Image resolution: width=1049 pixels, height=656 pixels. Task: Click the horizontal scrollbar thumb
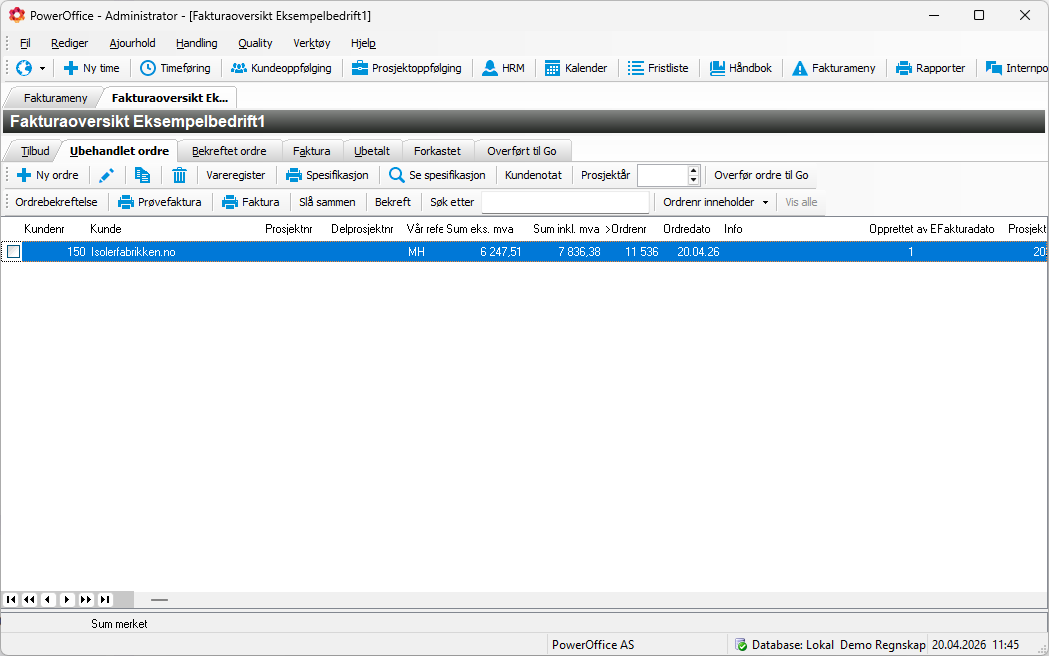(159, 599)
